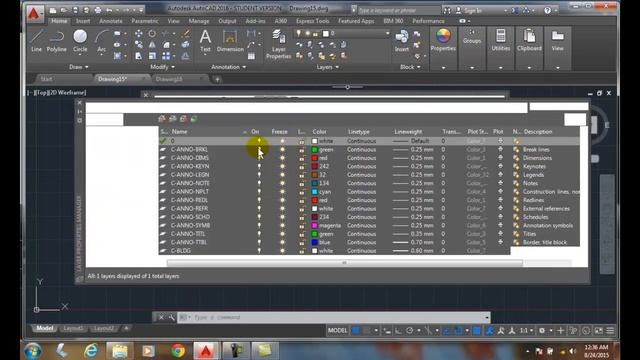Viewport: 640px width, 360px height.
Task: Click the green color swatch of C-ANNO-BRKL
Action: pos(315,150)
